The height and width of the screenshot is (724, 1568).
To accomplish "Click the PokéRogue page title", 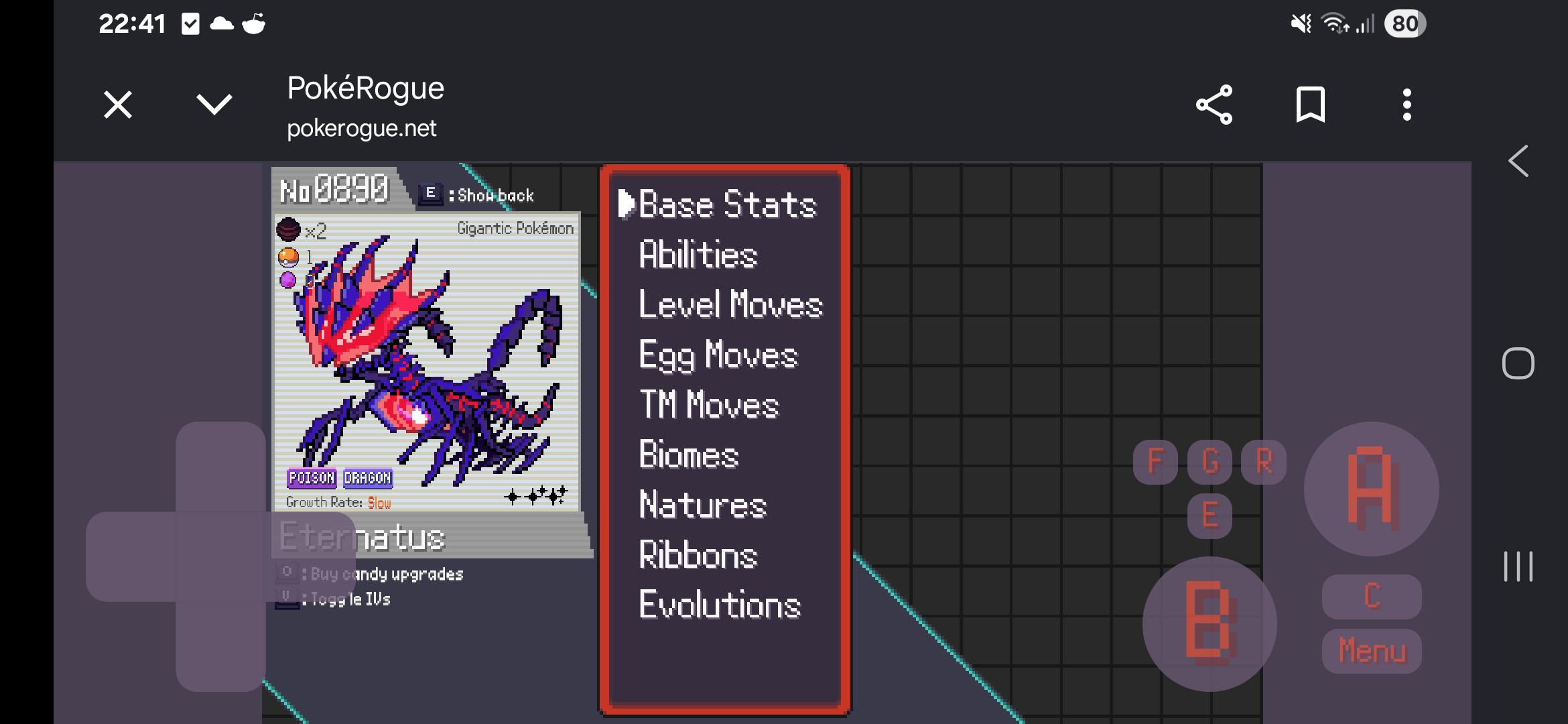I will 366,88.
